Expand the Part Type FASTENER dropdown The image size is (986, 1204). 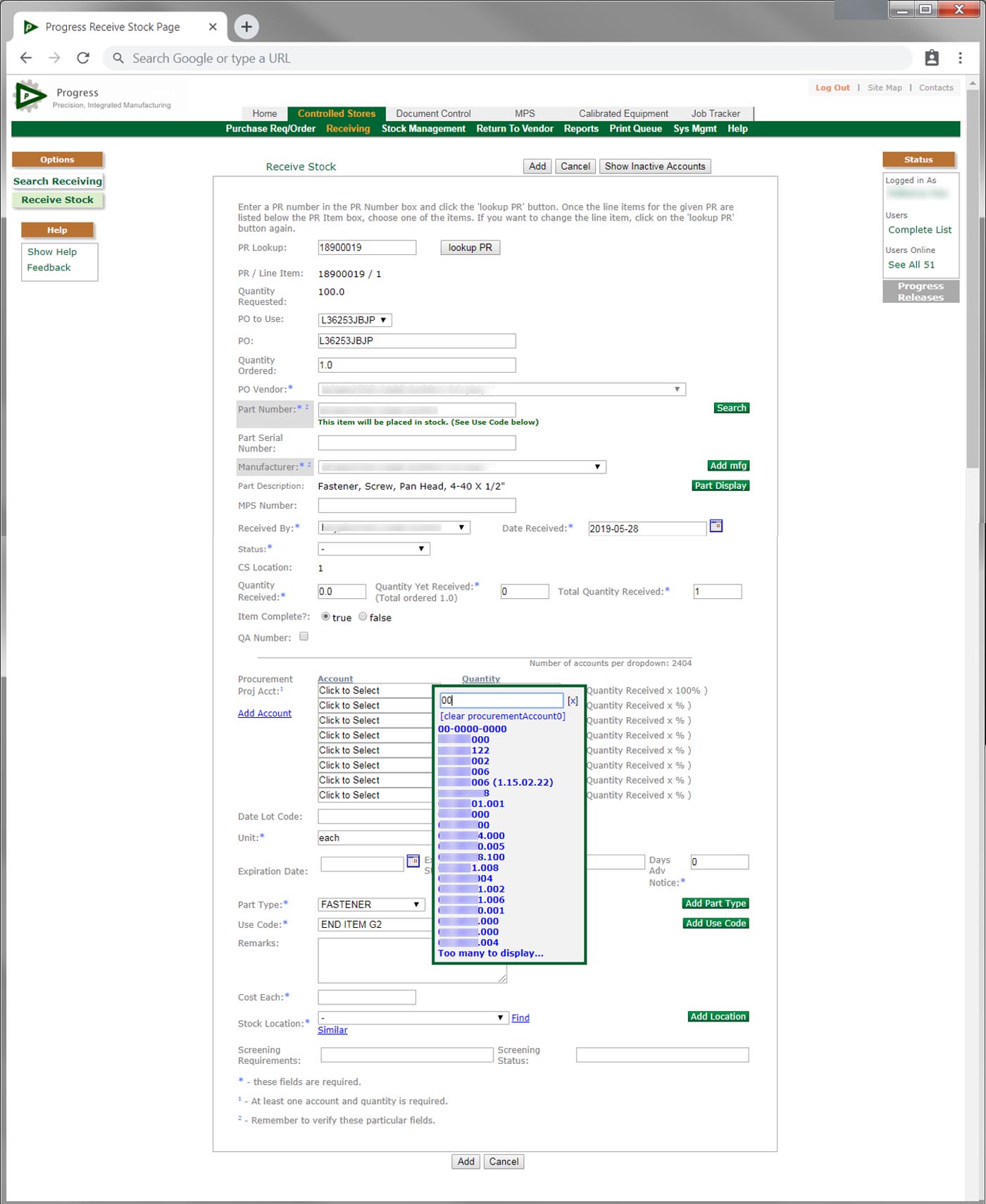tap(370, 905)
